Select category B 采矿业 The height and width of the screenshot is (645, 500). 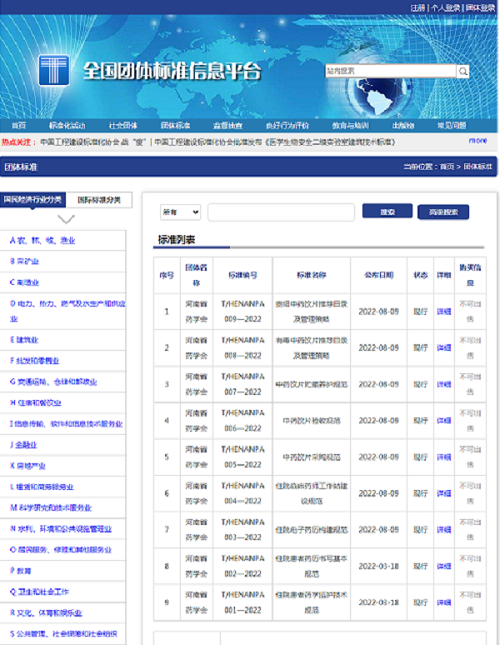tap(24, 261)
